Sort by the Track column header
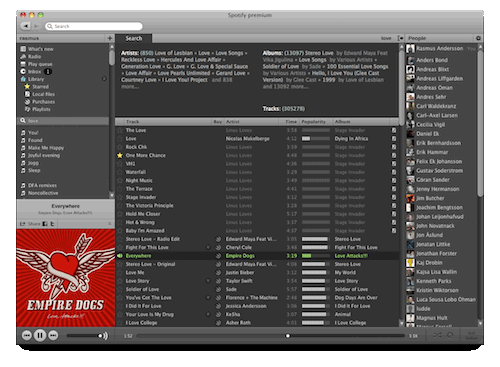 (x=168, y=122)
